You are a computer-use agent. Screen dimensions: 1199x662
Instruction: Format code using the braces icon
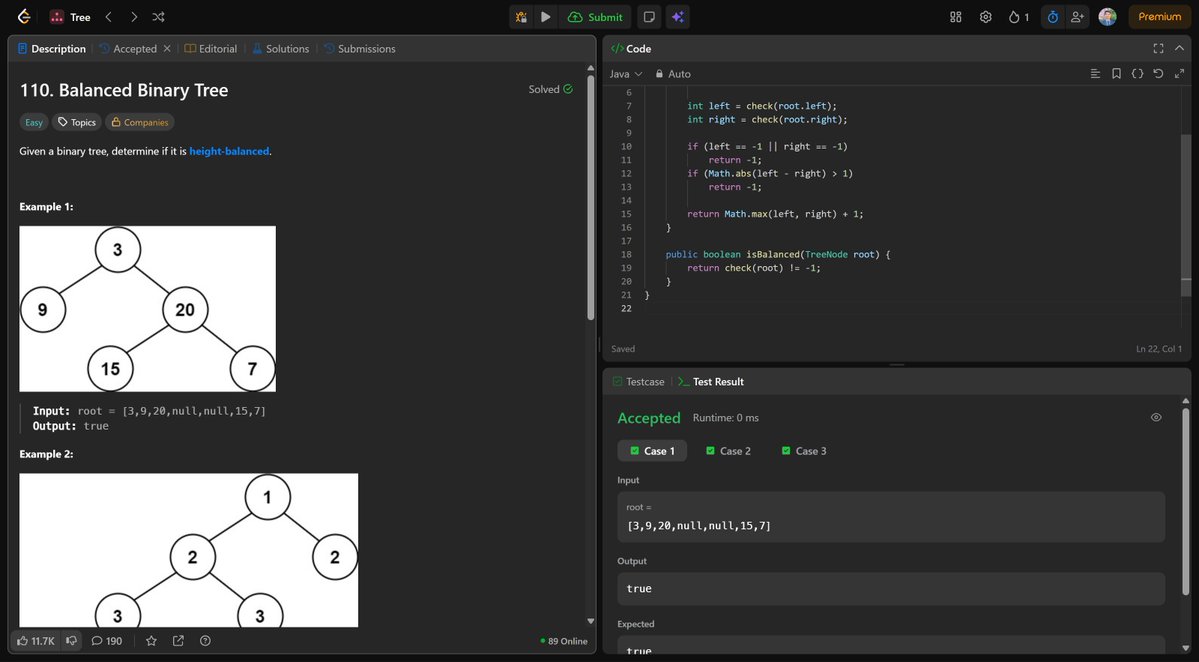click(x=1137, y=73)
